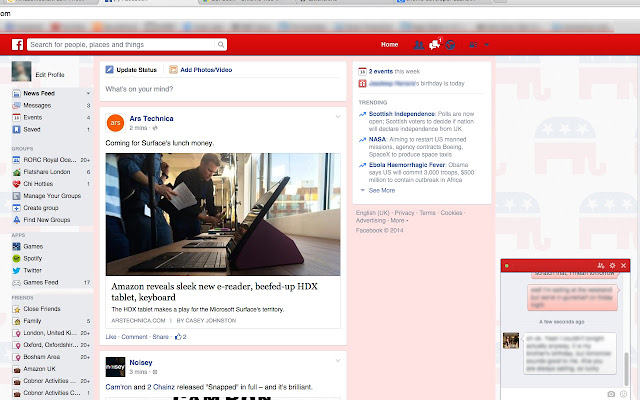Select Add Photos/Video tab
Screen dimensions: 640x400
(x=201, y=70)
